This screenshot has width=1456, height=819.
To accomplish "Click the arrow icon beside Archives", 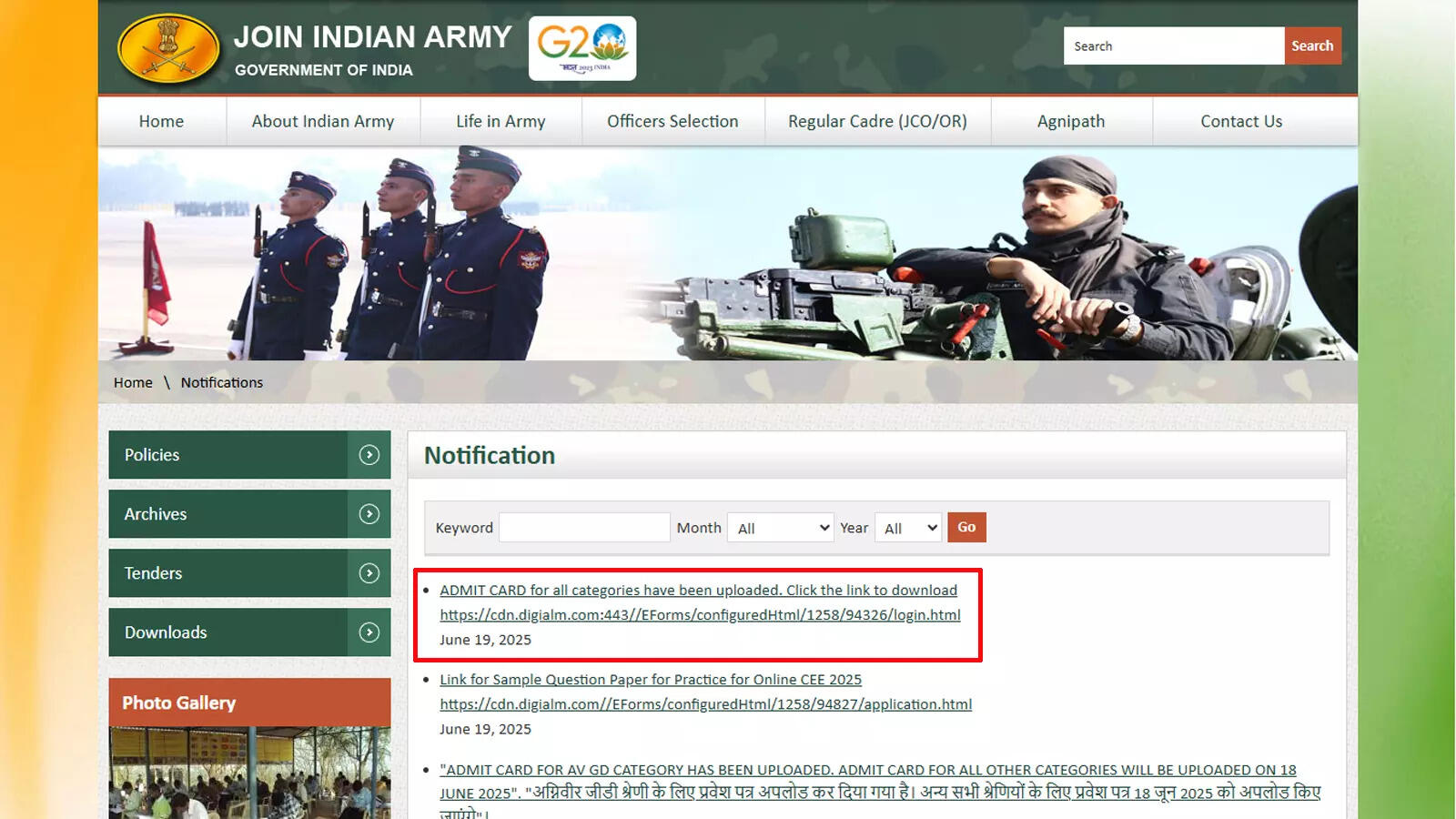I will (369, 514).
